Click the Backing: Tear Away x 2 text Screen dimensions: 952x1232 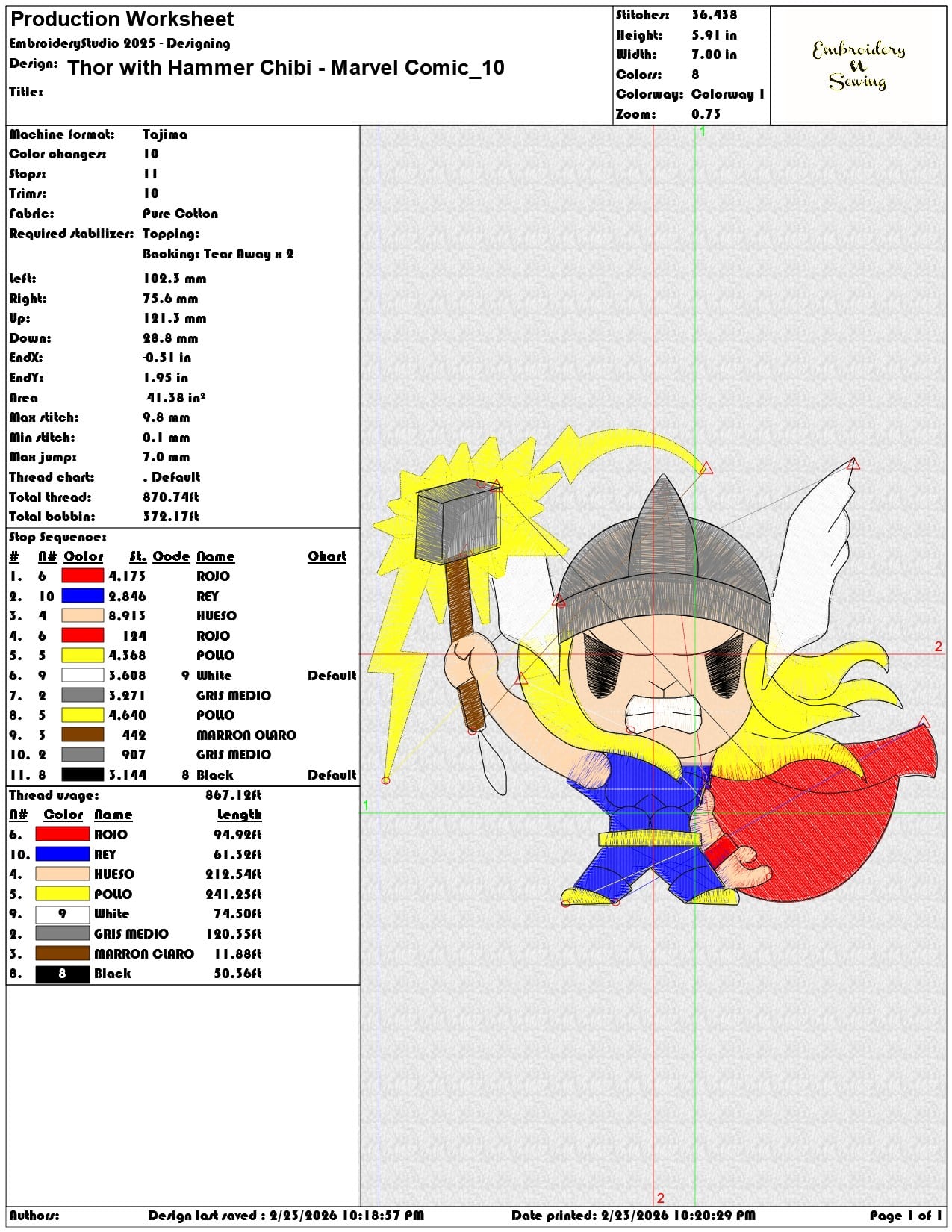(218, 254)
